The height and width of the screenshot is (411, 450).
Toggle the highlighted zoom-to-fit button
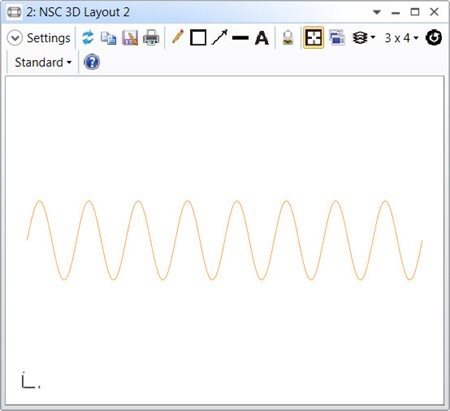[313, 38]
